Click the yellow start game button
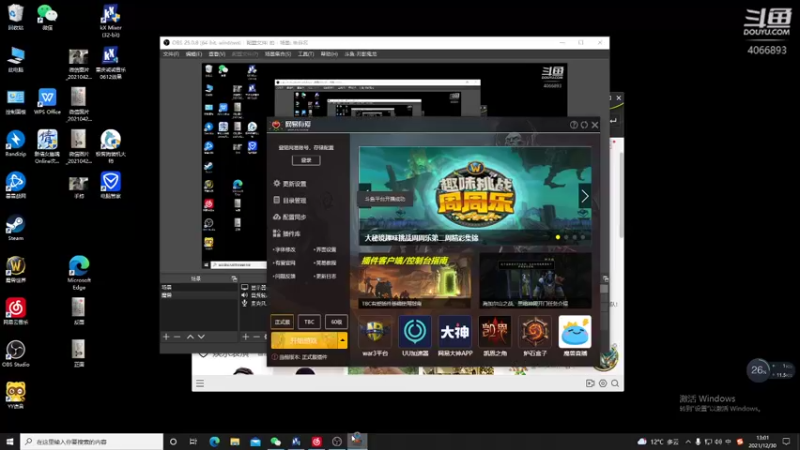Image resolution: width=800 pixels, height=450 pixels. 304,340
